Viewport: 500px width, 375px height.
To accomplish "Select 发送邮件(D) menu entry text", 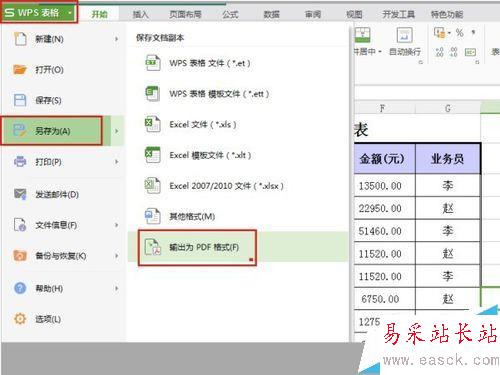I will point(57,194).
